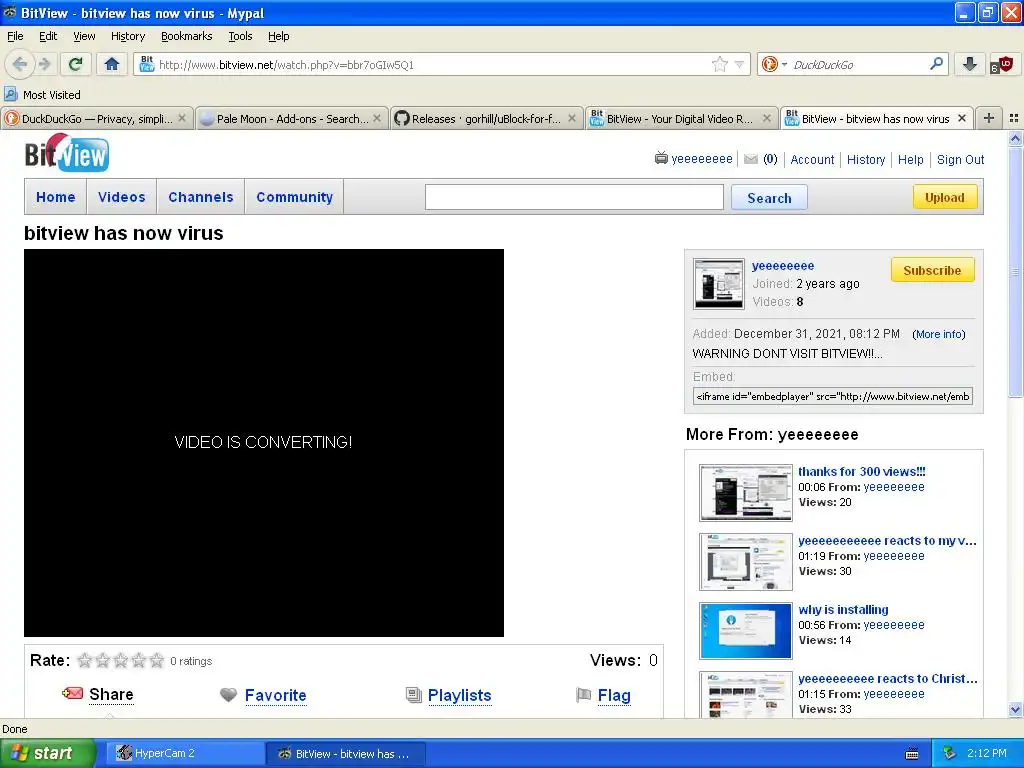Open the yeeeeeeee profile link in header
1024x768 pixels.
pyautogui.click(x=701, y=159)
